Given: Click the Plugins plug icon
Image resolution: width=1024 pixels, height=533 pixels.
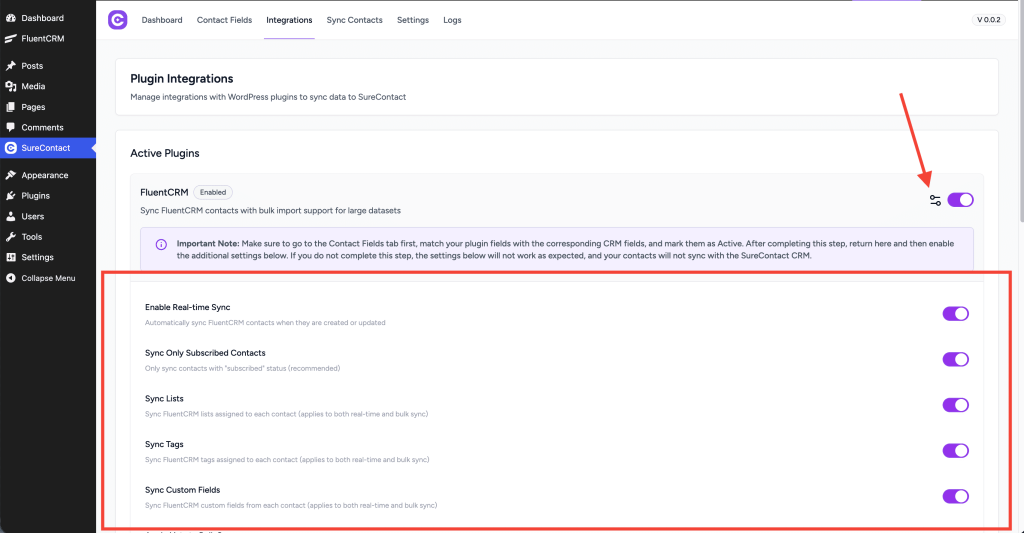Looking at the screenshot, I should coord(11,196).
